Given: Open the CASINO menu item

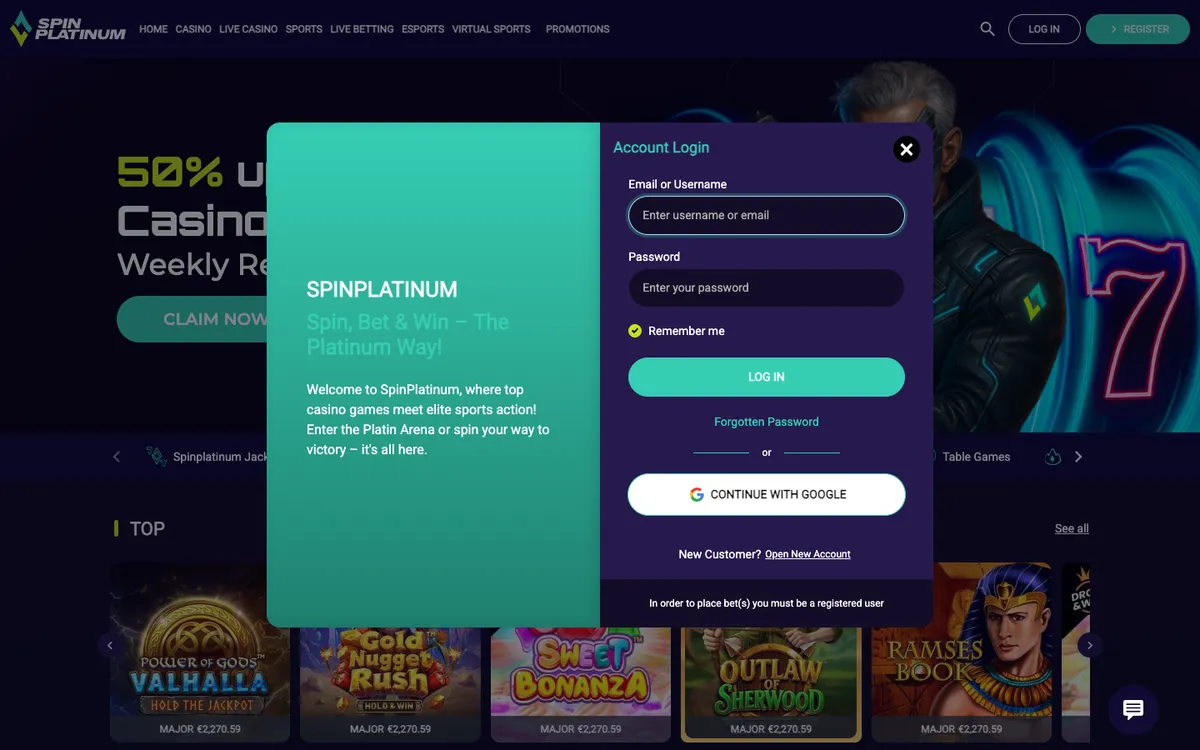Looking at the screenshot, I should pyautogui.click(x=193, y=29).
